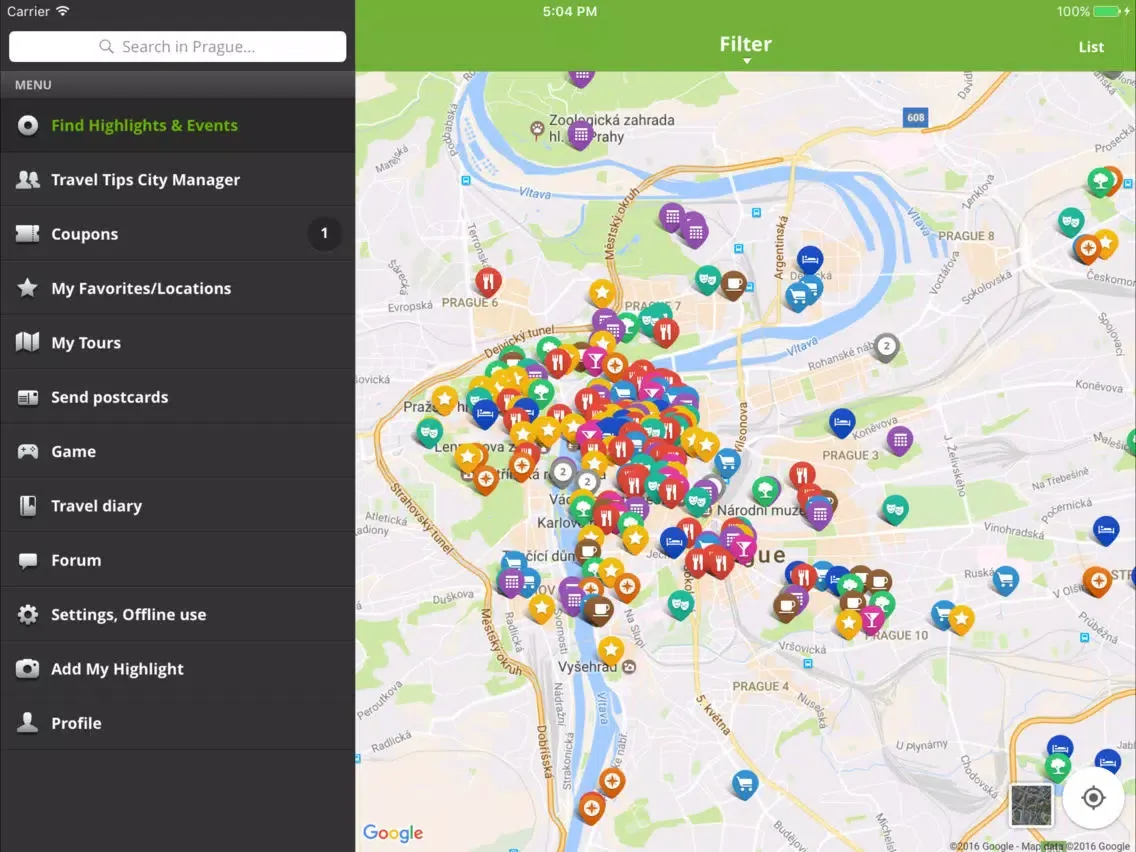This screenshot has height=852, width=1136.
Task: Click the Coupons badge showing 1
Action: tap(324, 233)
